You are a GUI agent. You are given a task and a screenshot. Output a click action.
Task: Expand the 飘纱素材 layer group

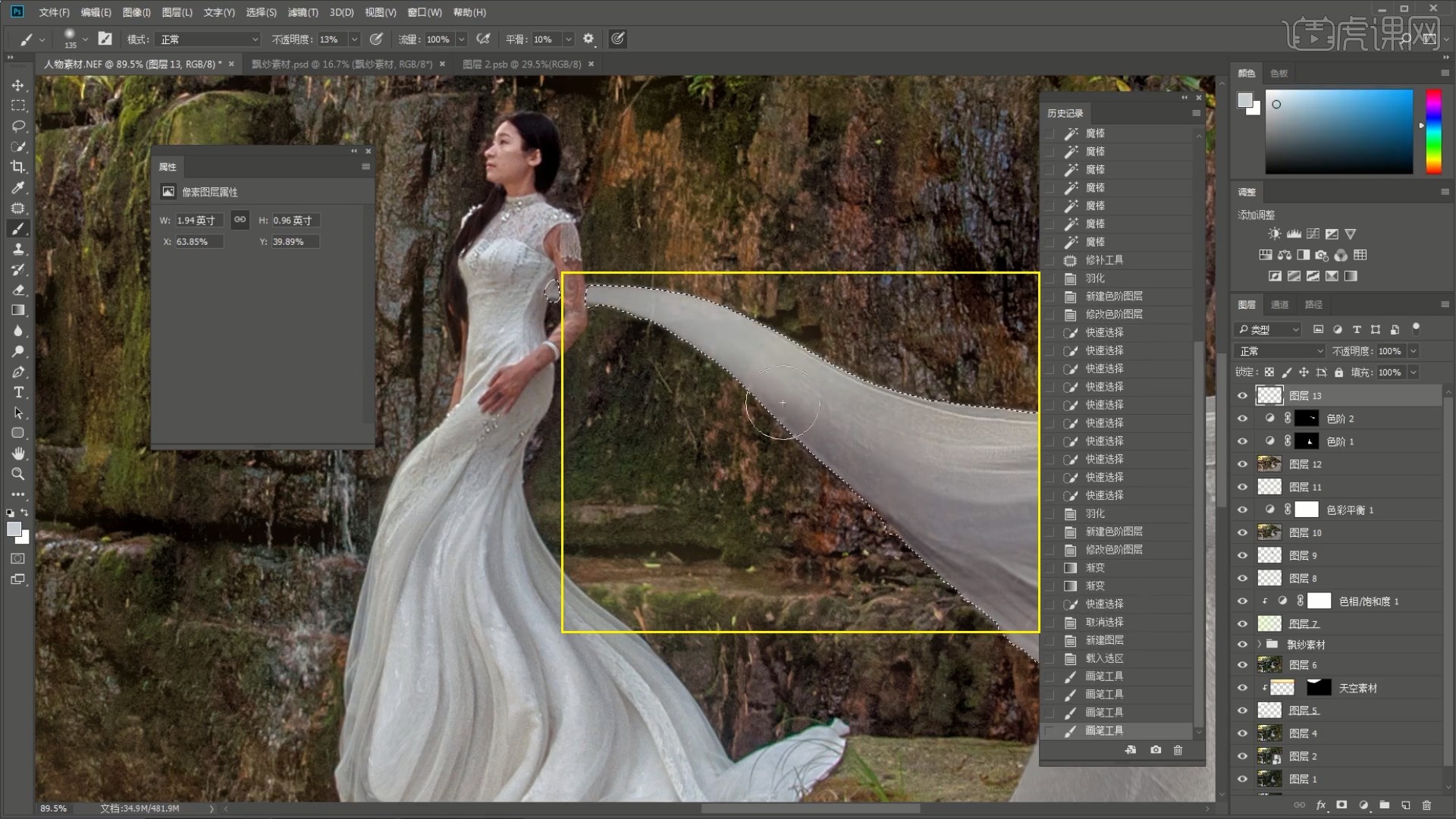point(1260,645)
